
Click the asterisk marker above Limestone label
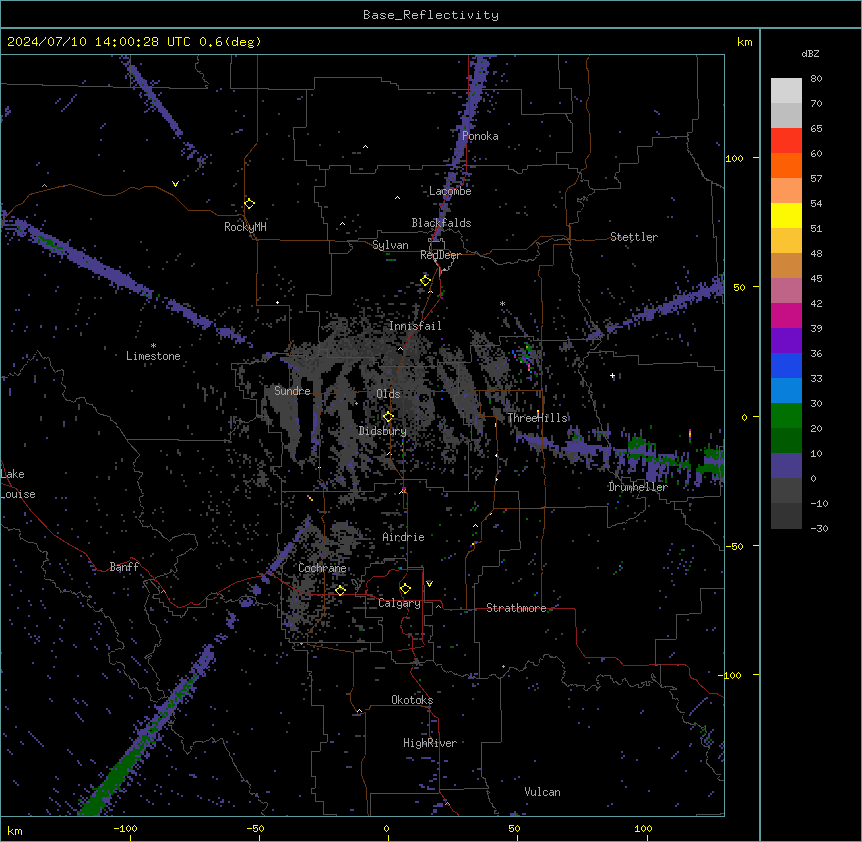point(153,346)
